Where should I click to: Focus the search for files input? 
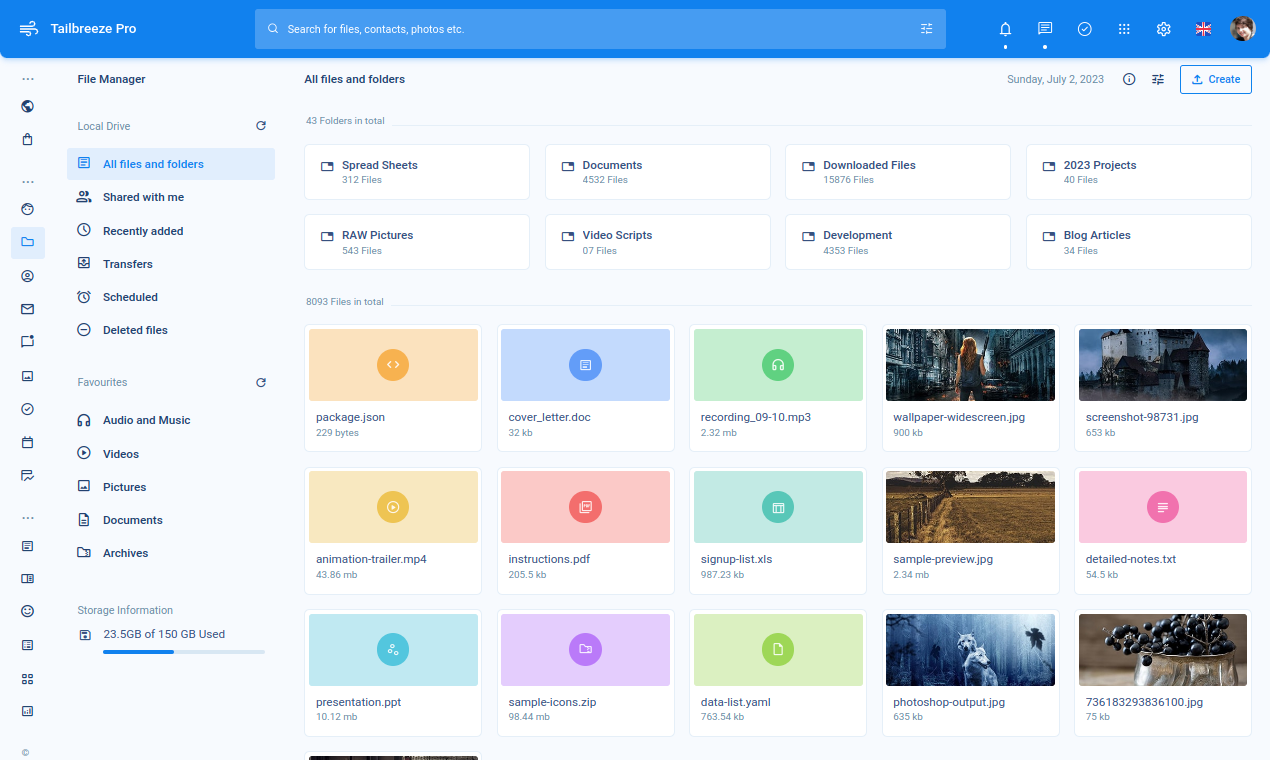pyautogui.click(x=600, y=29)
